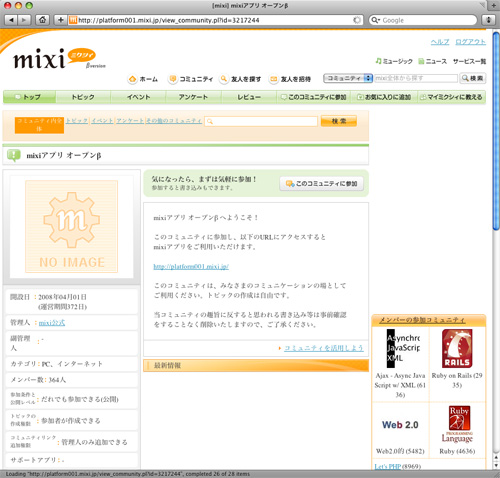Select トピック search filter link
The height and width of the screenshot is (478, 500).
77,121
